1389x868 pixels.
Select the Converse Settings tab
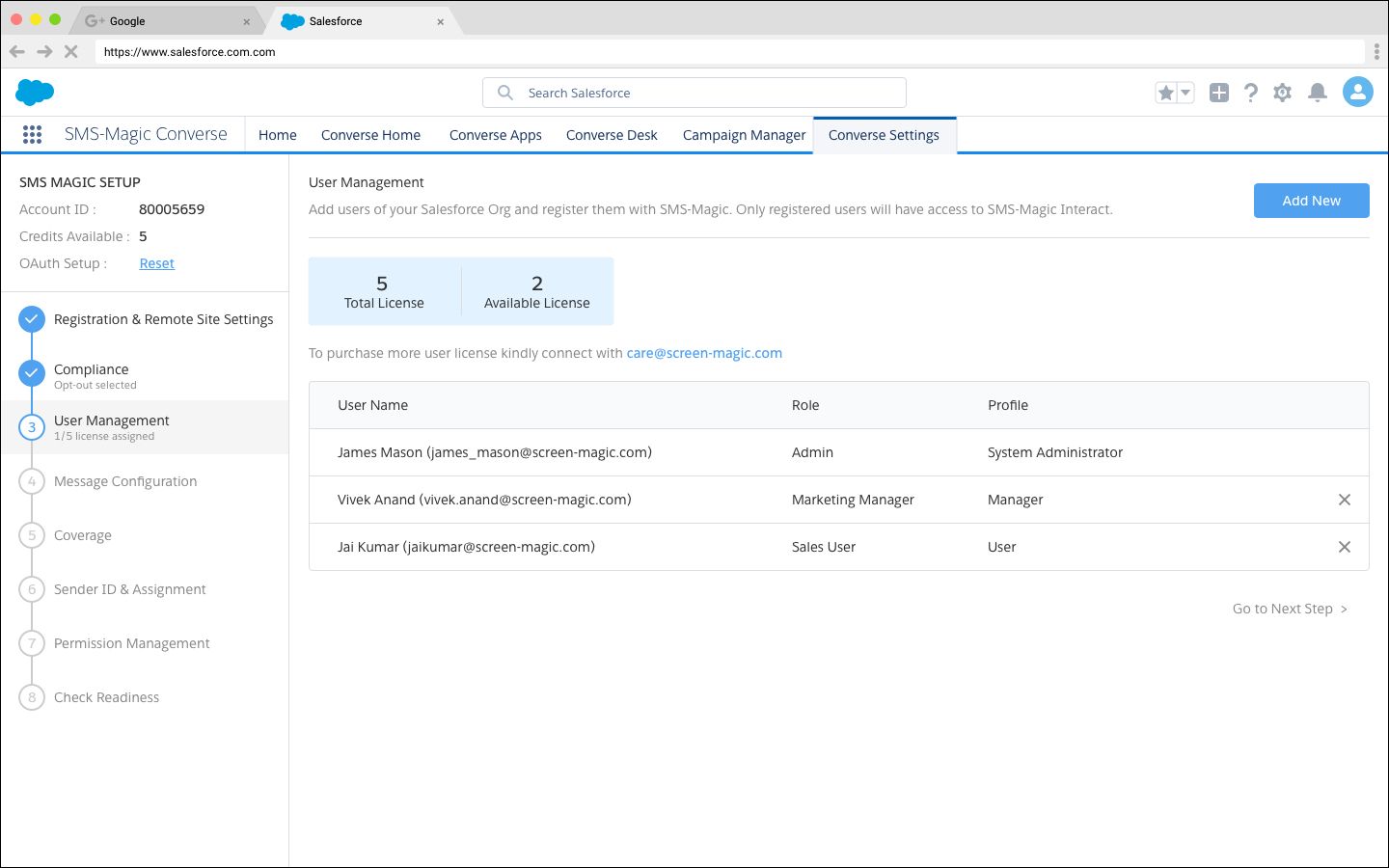point(884,135)
